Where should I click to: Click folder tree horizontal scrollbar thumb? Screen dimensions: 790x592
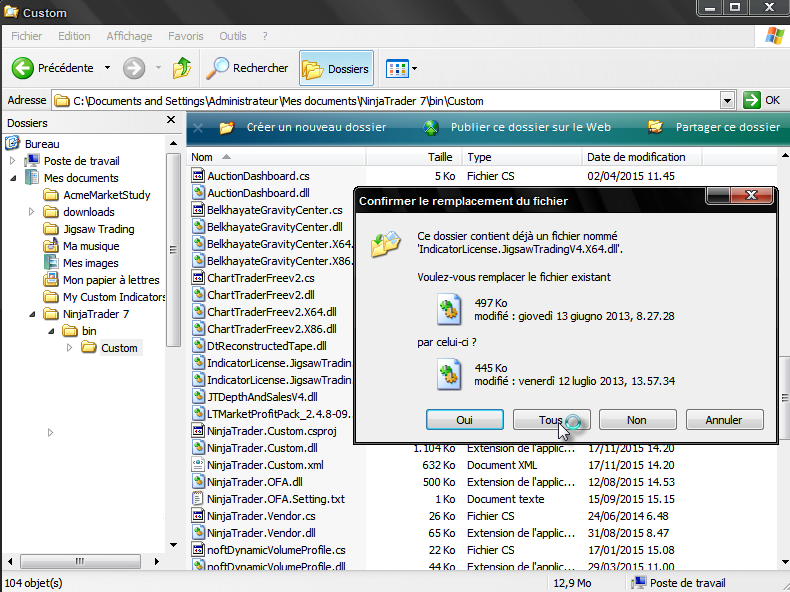tap(80, 561)
